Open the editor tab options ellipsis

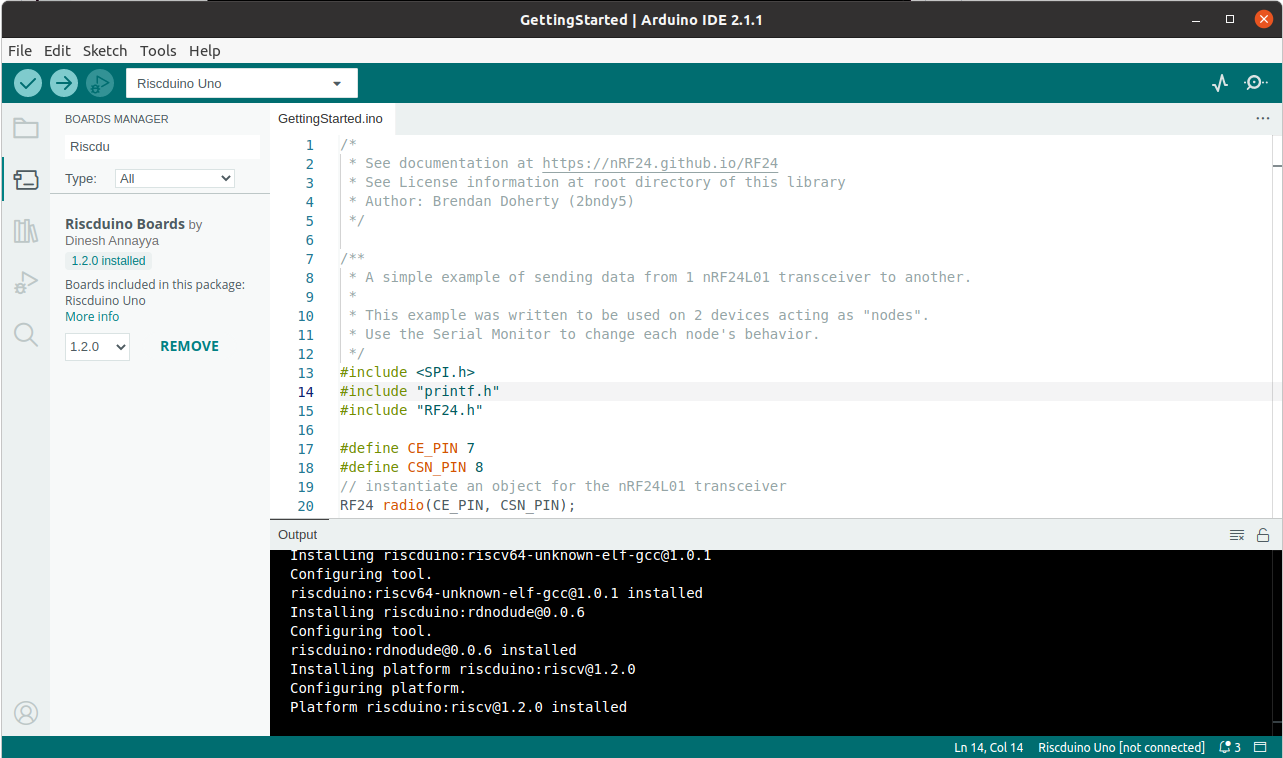[1262, 118]
